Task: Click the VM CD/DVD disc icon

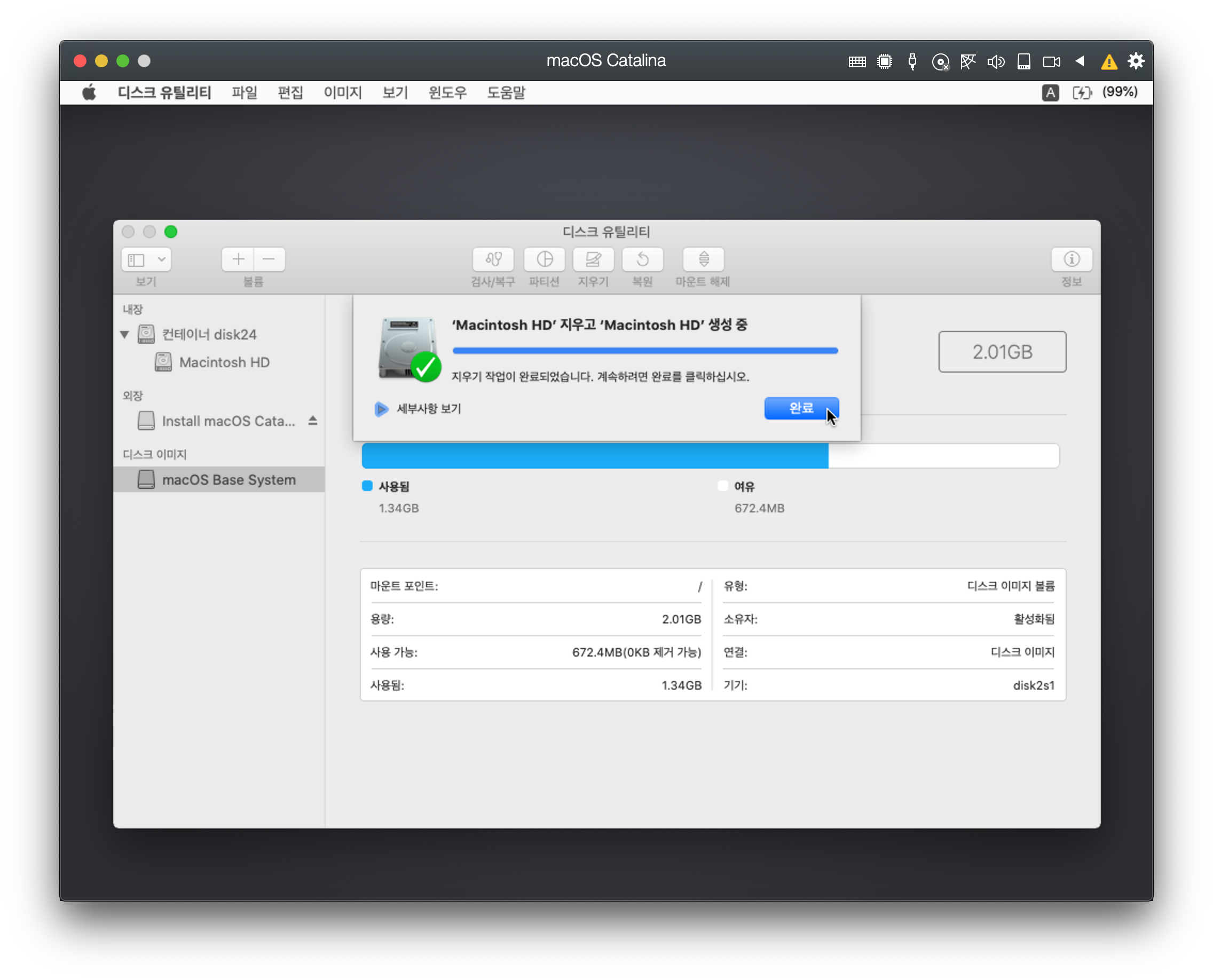Action: coord(940,61)
